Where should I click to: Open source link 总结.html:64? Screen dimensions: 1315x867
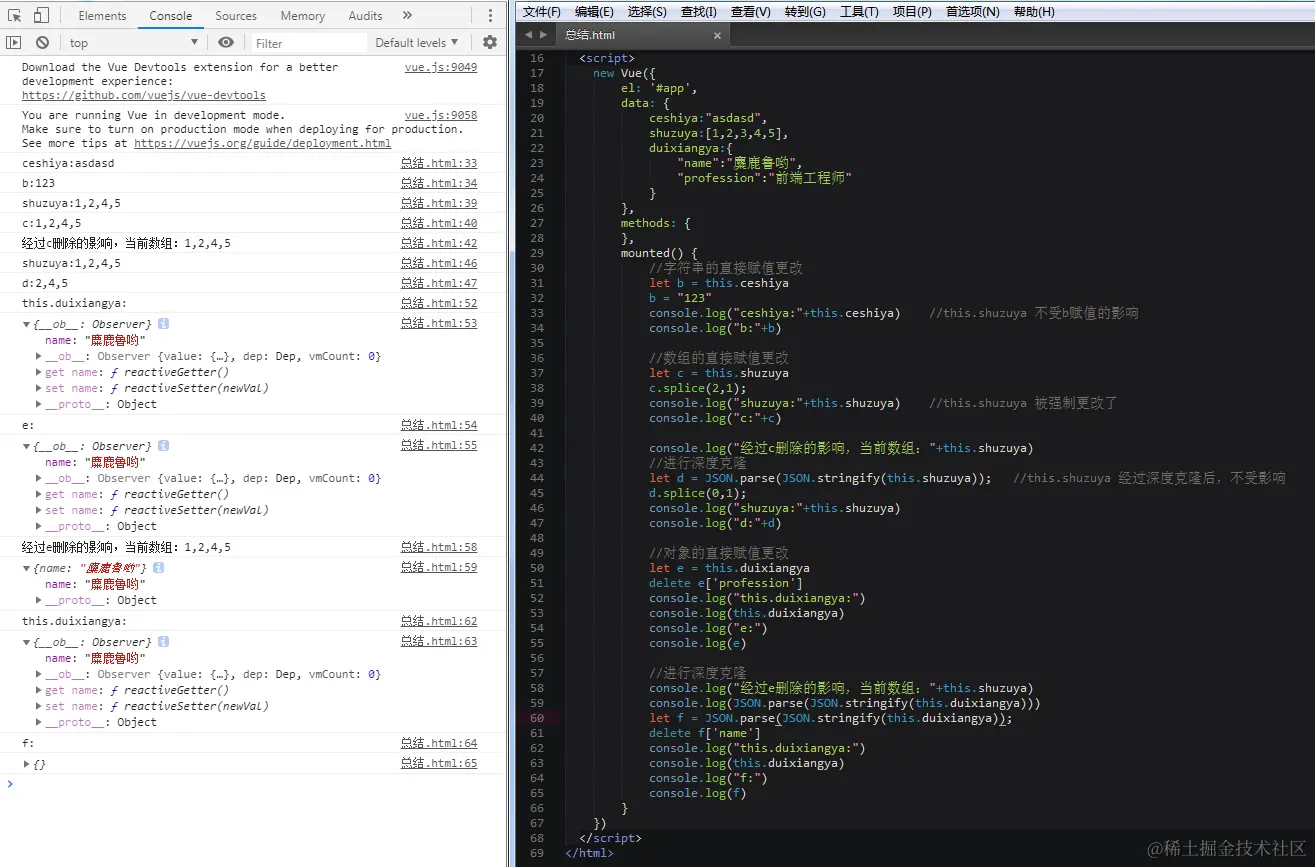point(439,743)
